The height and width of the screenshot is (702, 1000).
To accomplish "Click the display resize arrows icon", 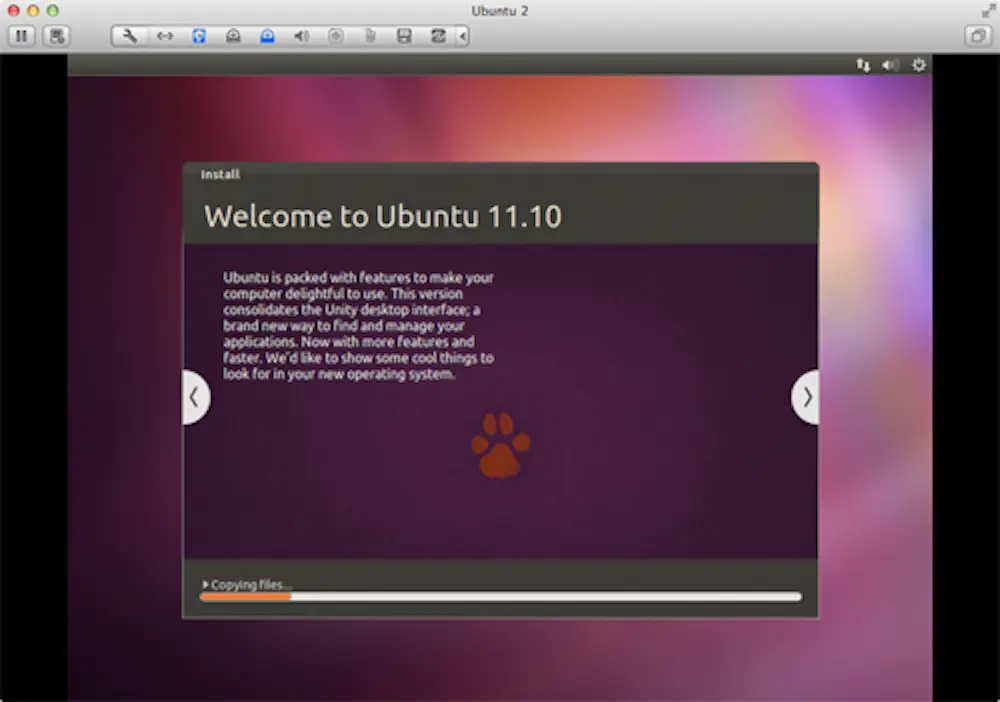I will point(165,36).
